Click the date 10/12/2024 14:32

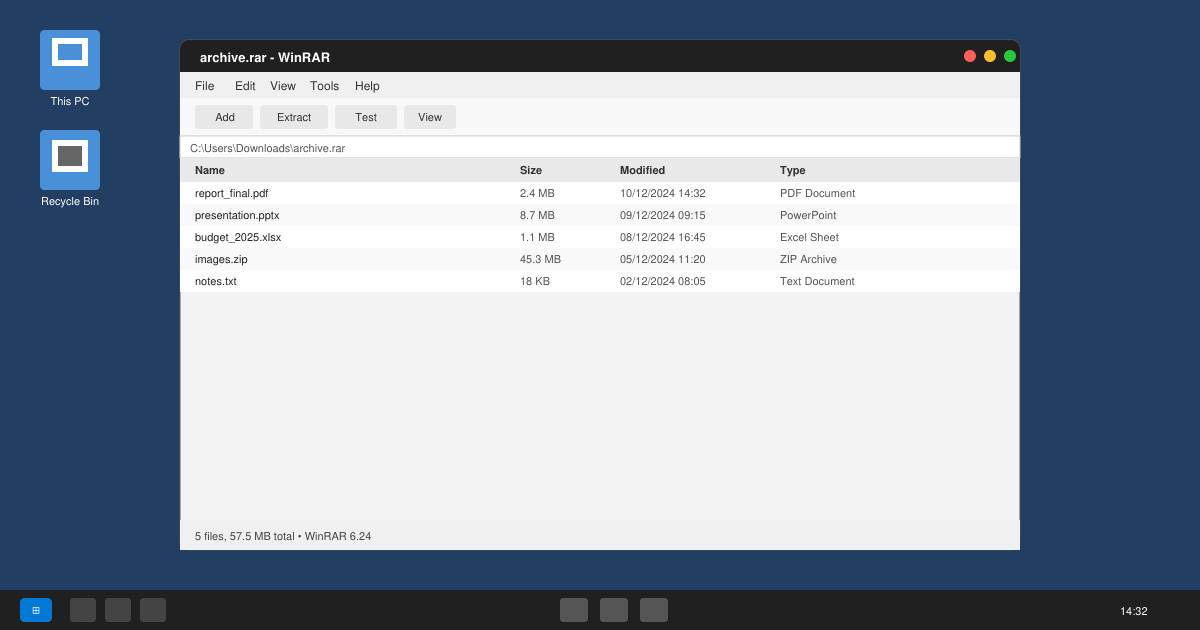click(663, 193)
